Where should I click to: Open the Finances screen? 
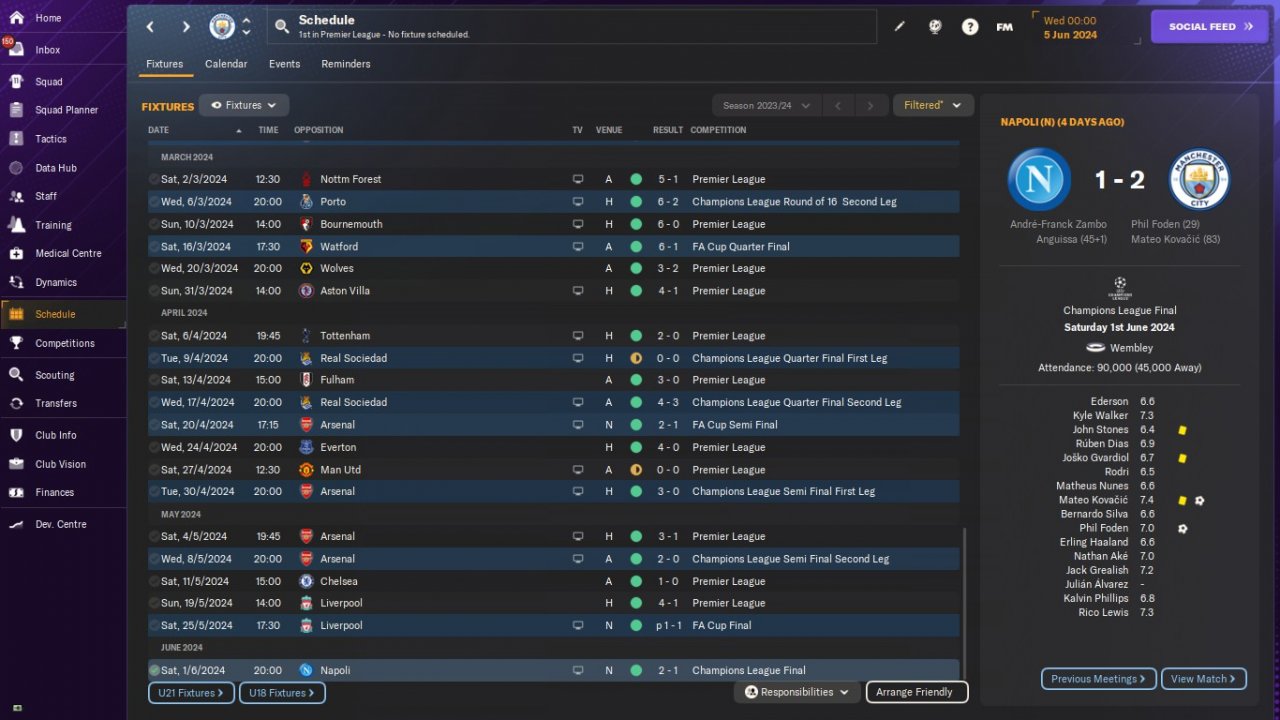(x=63, y=492)
